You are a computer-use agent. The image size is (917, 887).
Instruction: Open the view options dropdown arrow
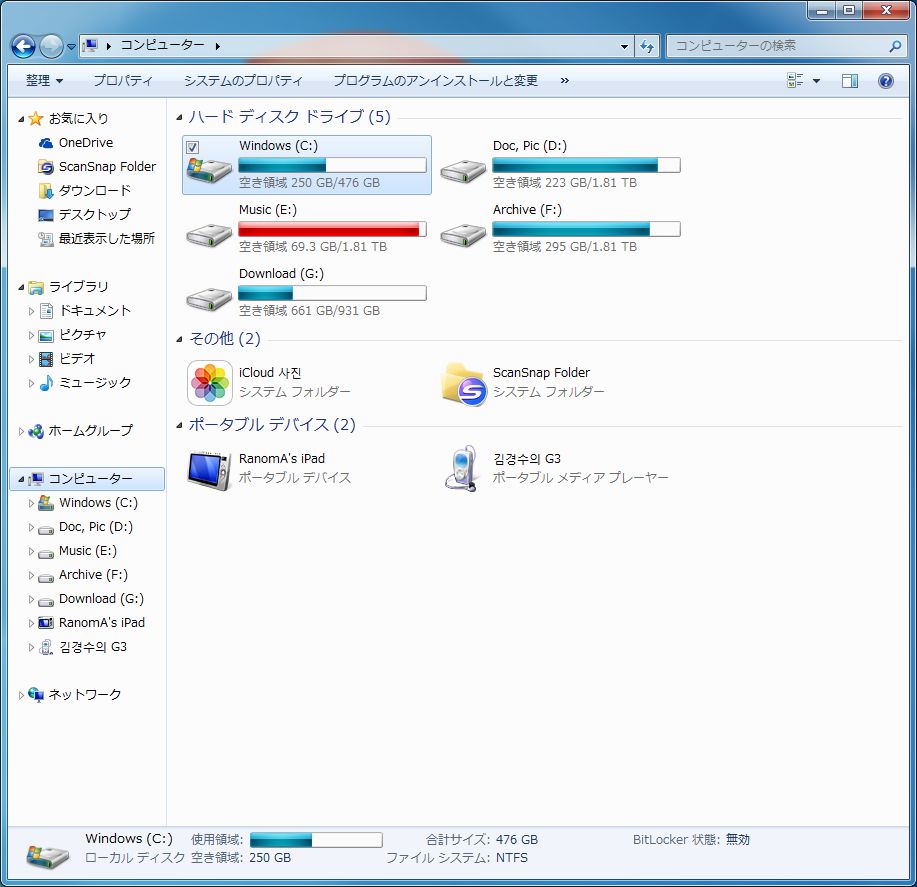(x=816, y=81)
